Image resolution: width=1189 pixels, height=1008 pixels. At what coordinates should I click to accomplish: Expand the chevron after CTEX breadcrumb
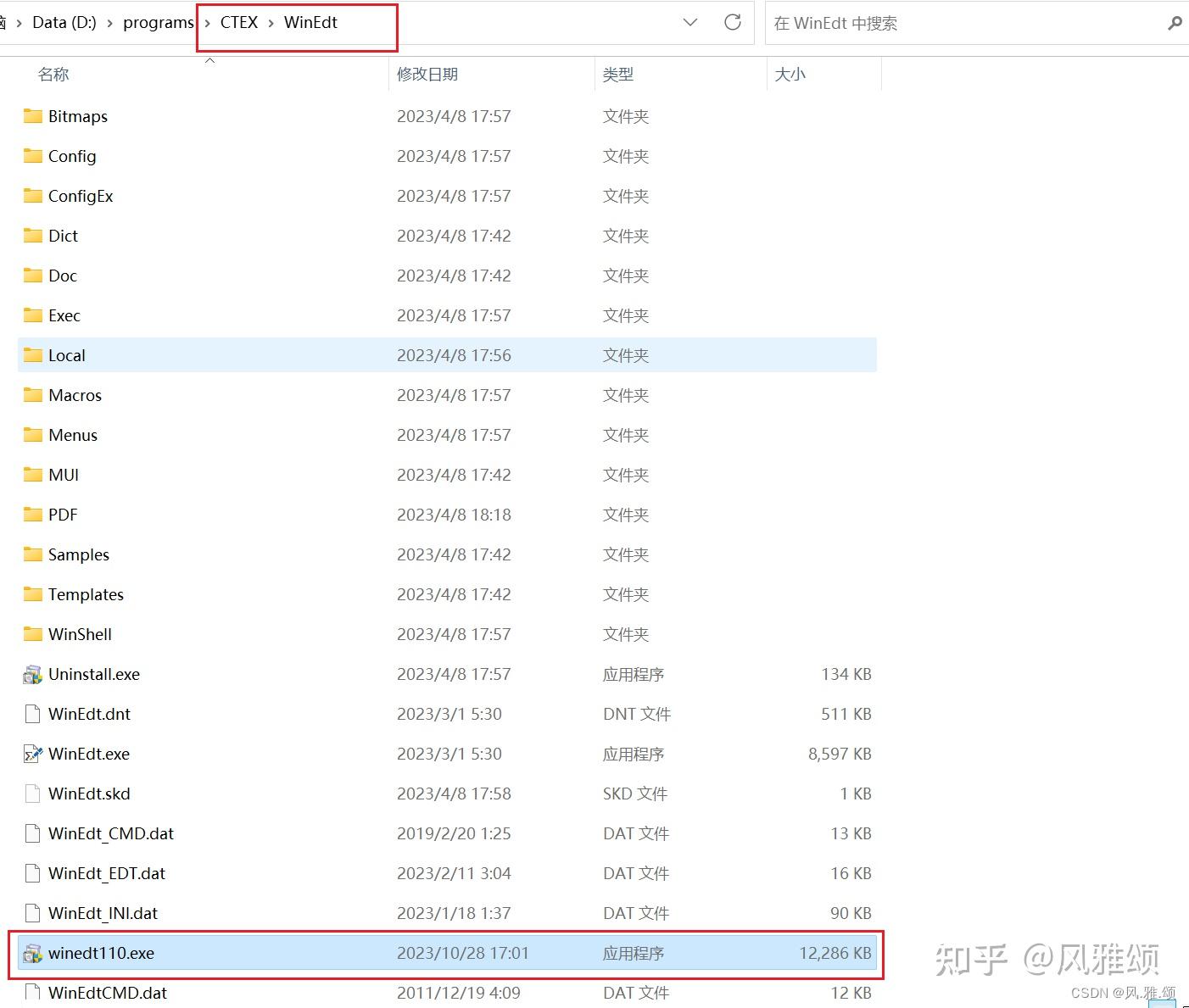click(271, 23)
